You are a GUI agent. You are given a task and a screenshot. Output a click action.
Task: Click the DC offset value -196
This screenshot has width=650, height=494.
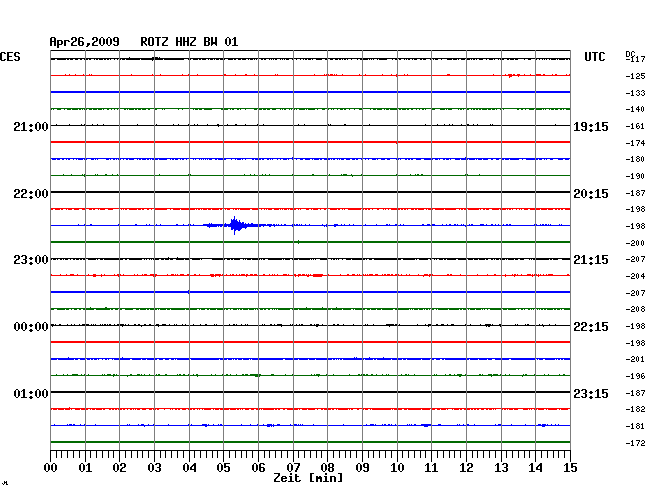(635, 376)
